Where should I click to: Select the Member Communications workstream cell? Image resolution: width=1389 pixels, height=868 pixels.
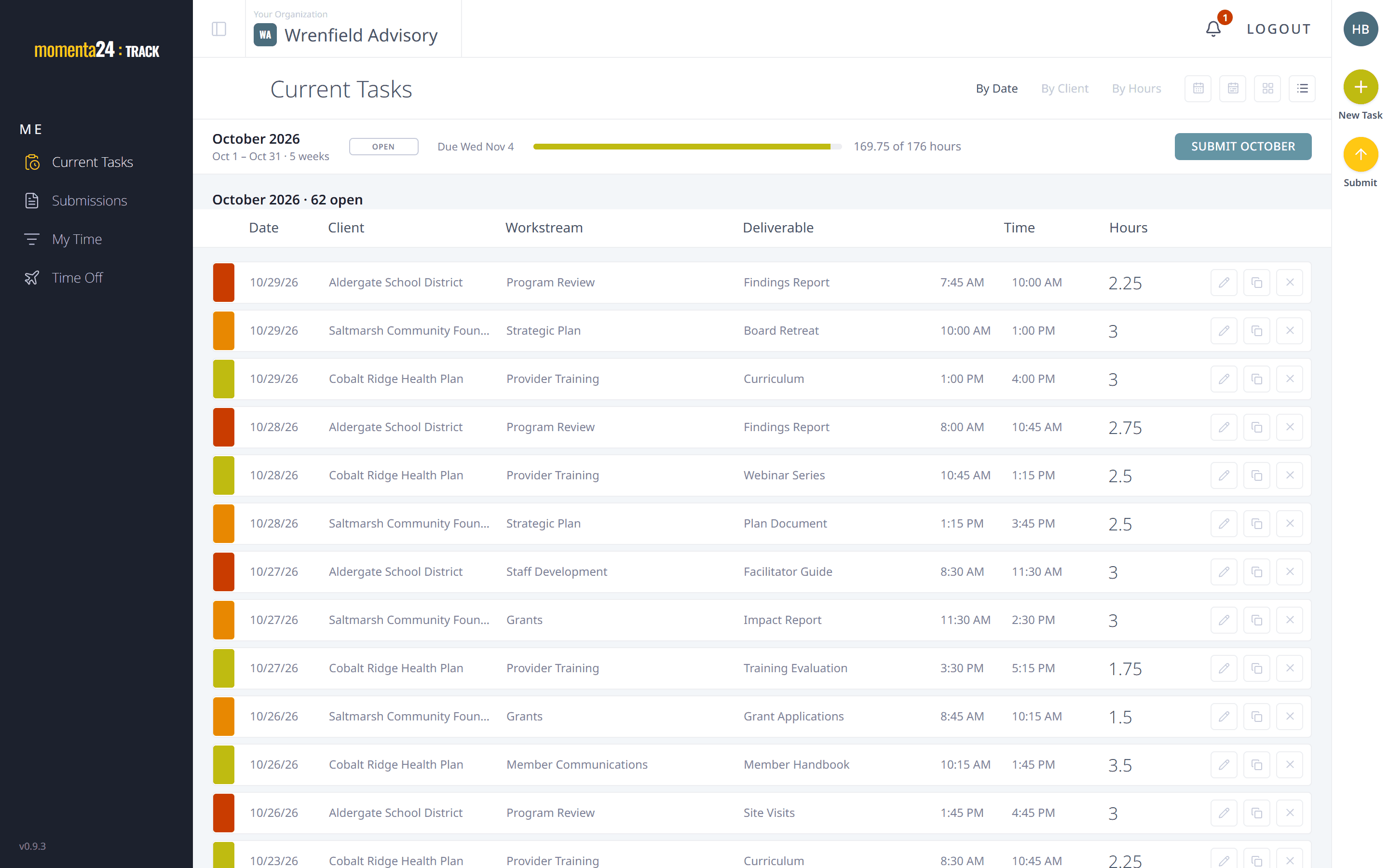tap(577, 765)
